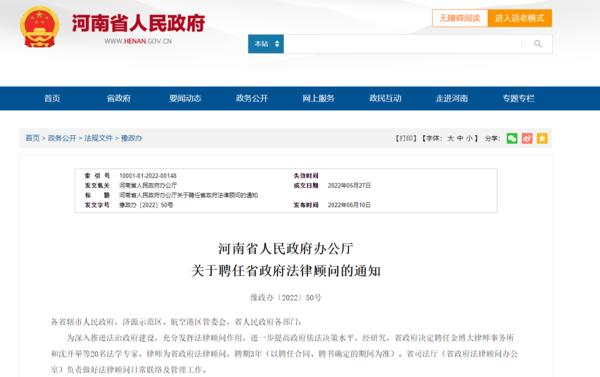This screenshot has height=377, width=600.
Task: Set font size to 中
Action: coord(460,138)
